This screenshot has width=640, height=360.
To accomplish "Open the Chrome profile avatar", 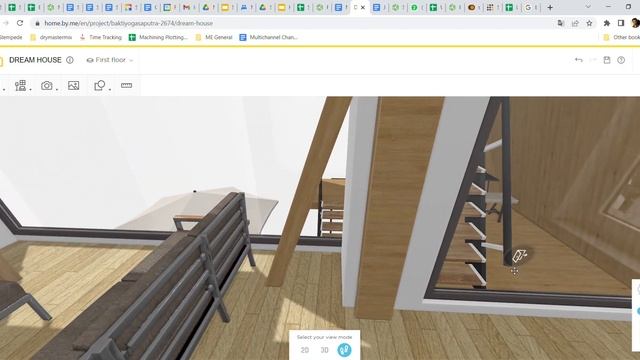I will click(x=635, y=23).
